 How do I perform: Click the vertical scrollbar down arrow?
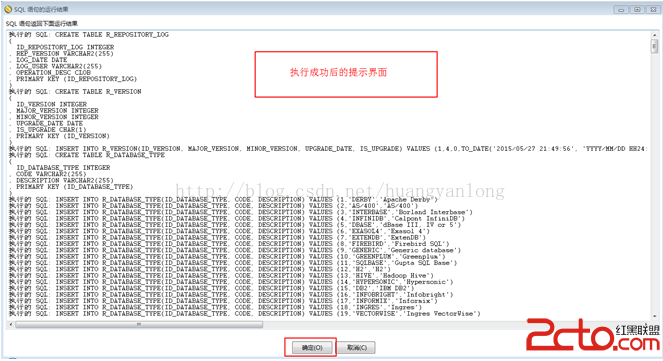655,316
